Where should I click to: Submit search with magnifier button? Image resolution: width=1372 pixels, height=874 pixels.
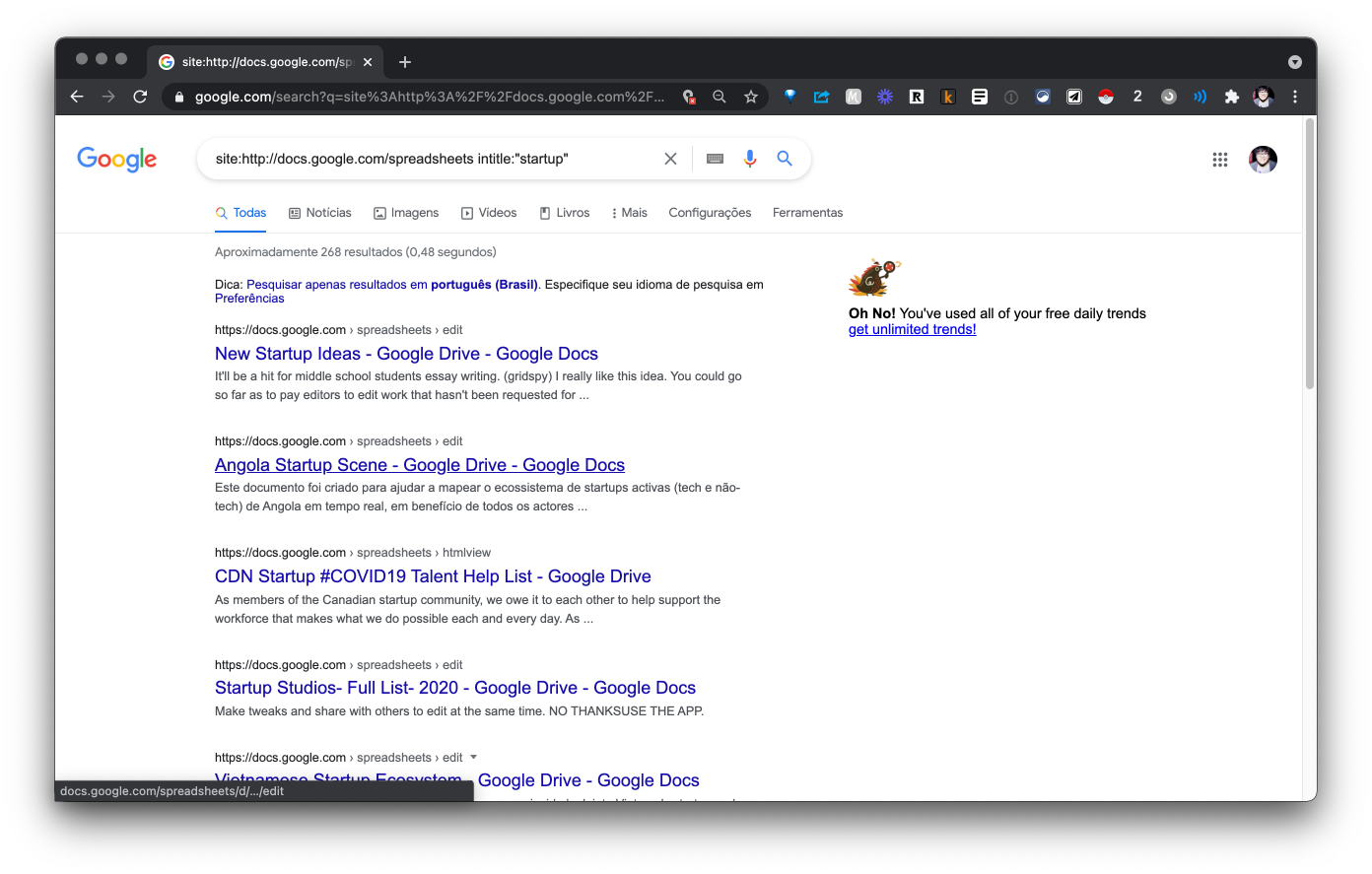(785, 159)
